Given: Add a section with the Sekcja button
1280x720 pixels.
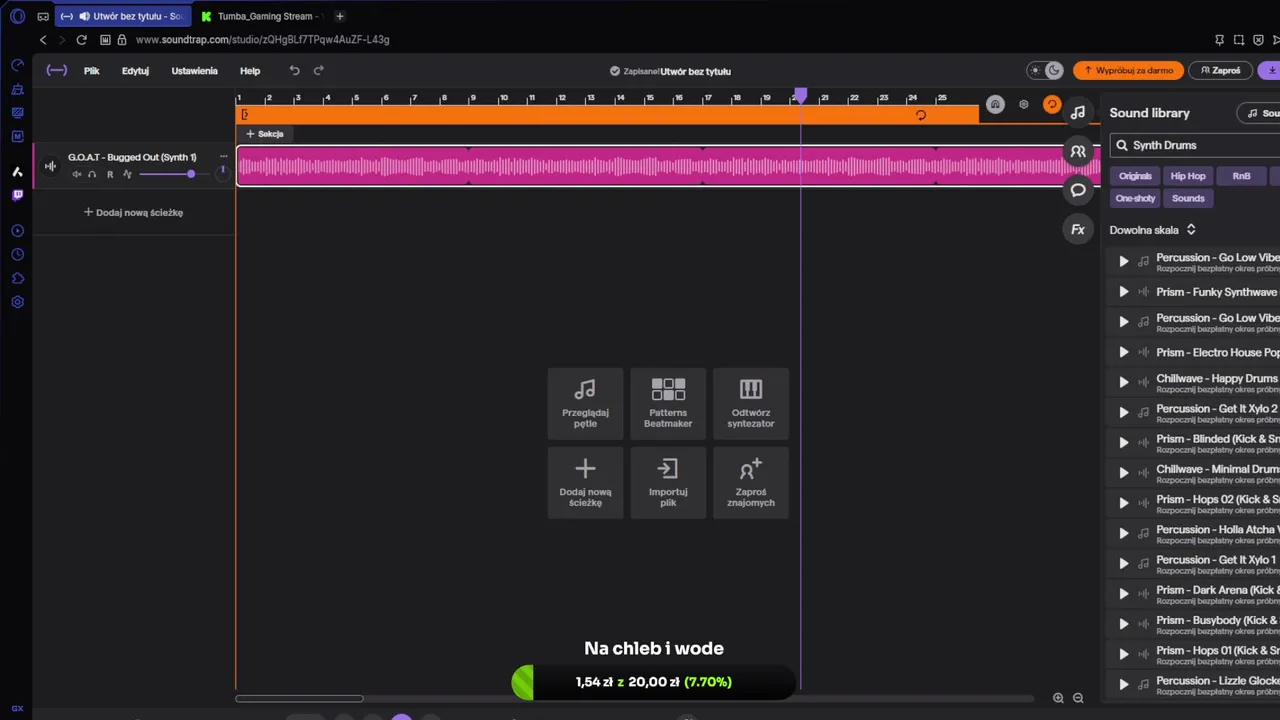Looking at the screenshot, I should tap(265, 134).
